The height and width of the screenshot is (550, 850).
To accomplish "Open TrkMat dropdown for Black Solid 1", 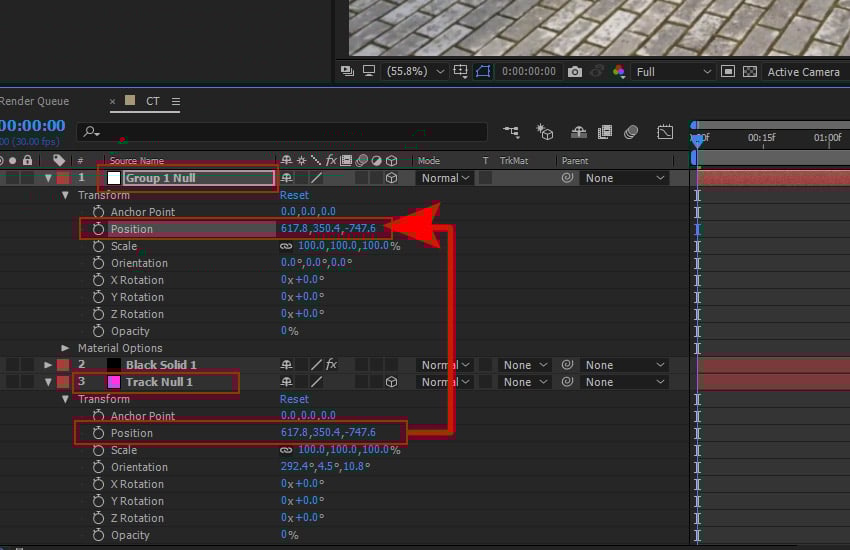I will (525, 365).
